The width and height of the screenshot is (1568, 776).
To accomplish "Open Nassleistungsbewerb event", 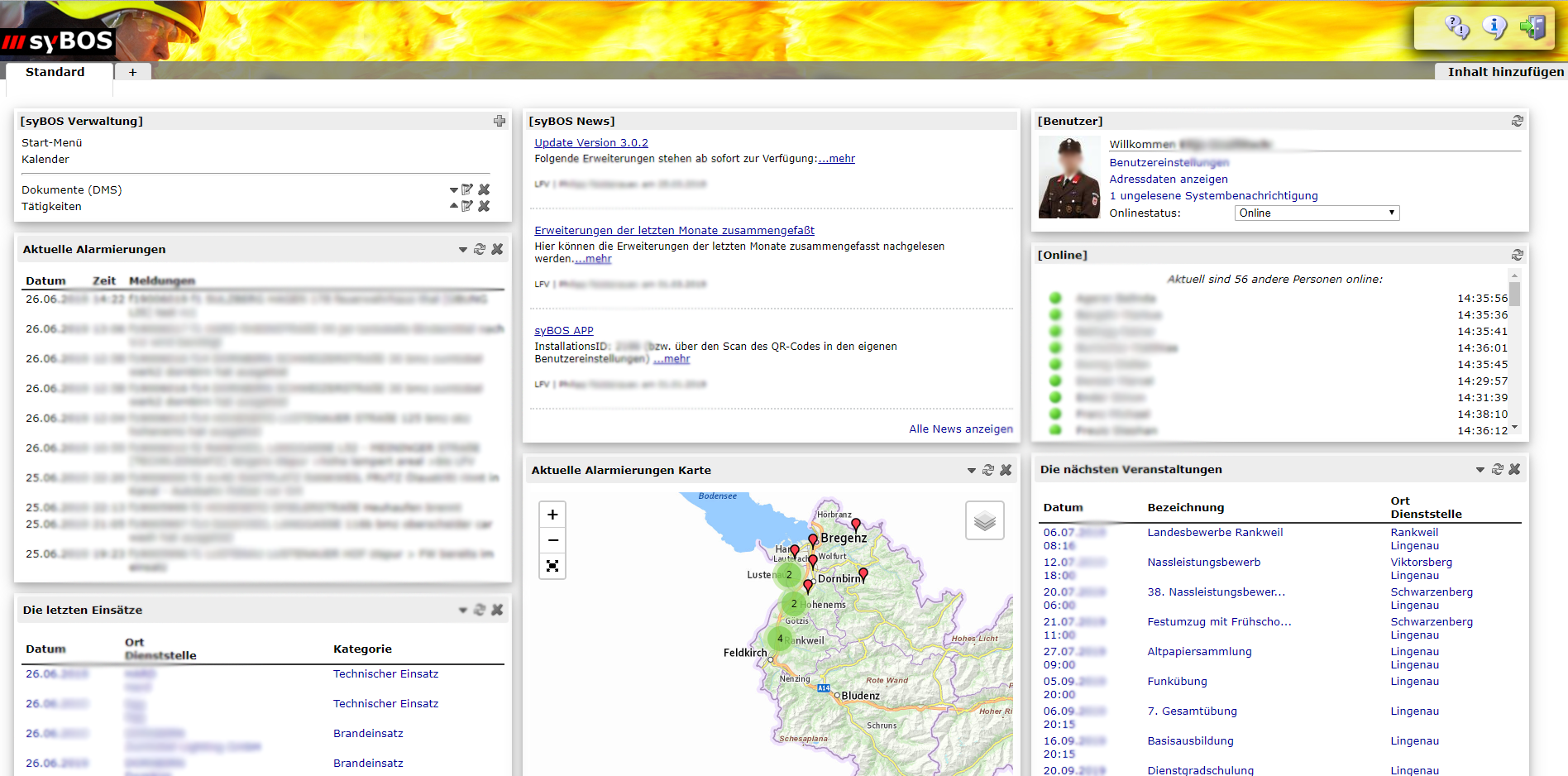I will click(1204, 563).
